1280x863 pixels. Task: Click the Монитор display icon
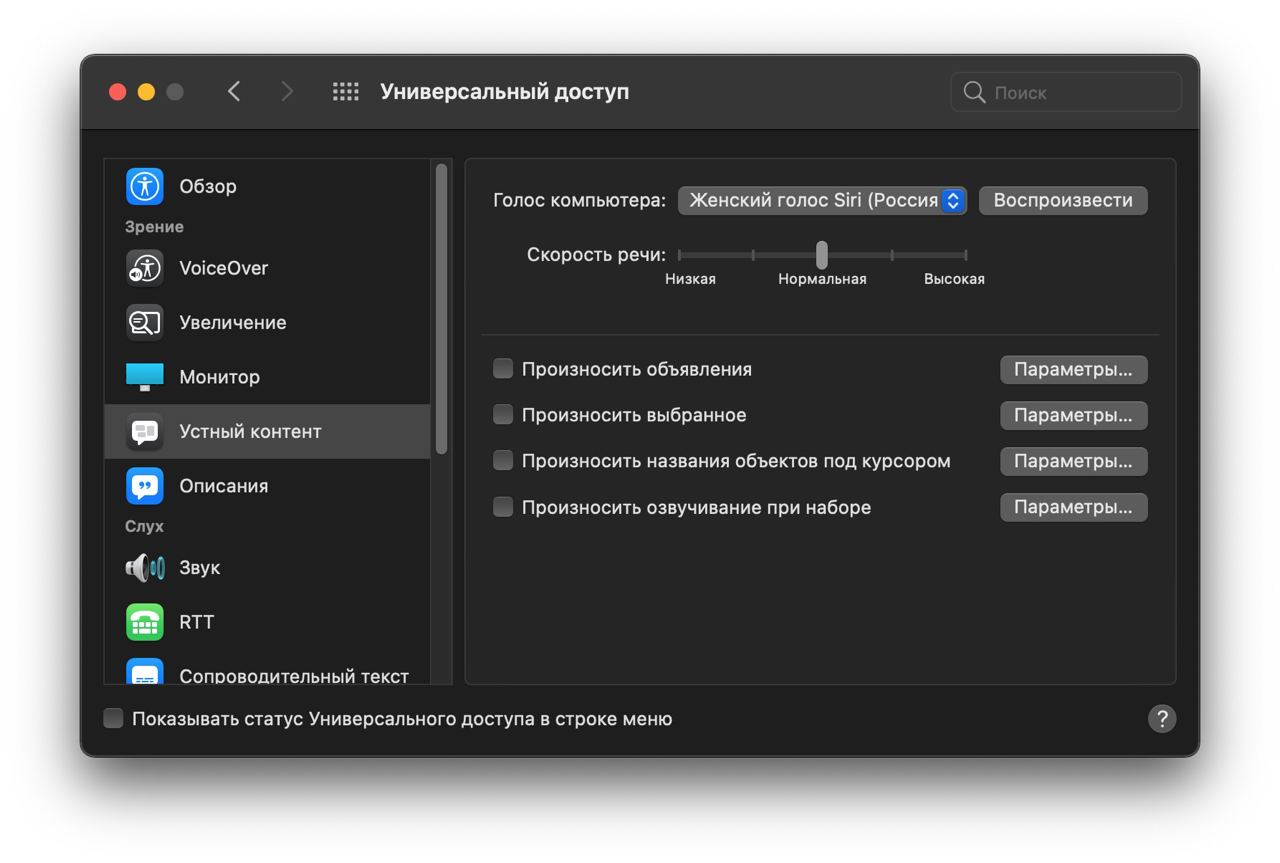(x=145, y=377)
